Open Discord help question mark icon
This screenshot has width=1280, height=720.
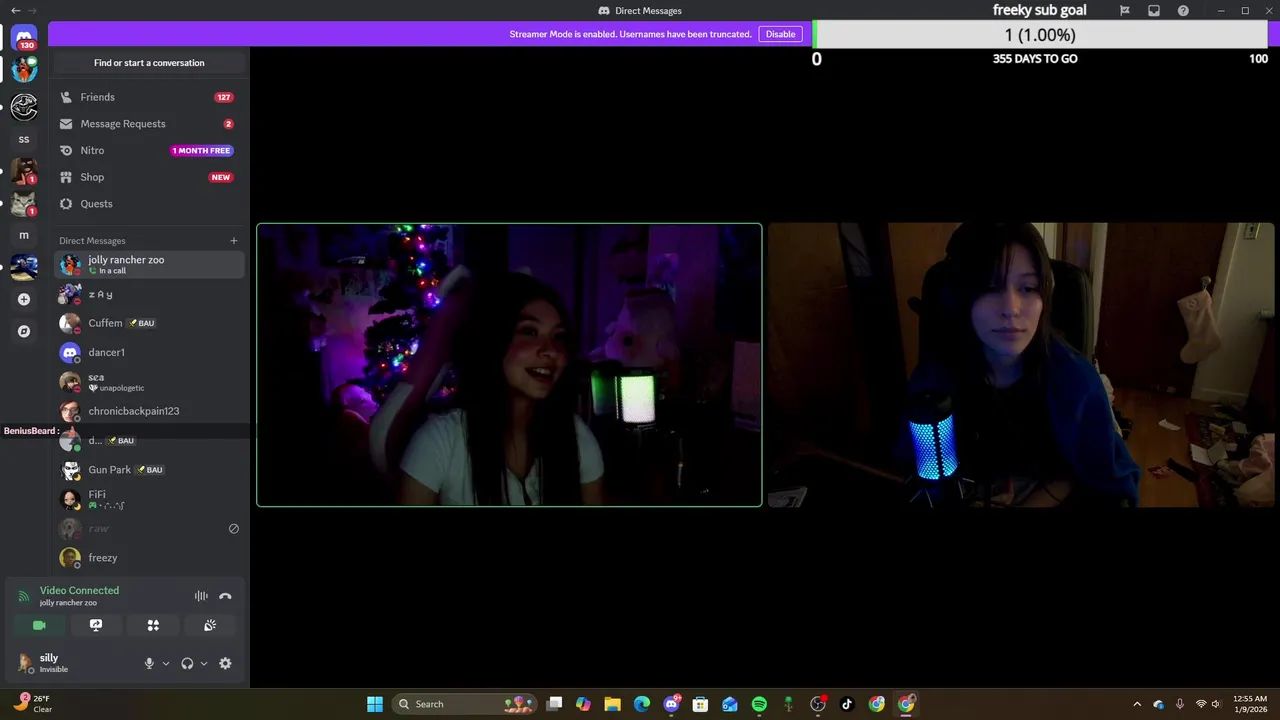click(1184, 10)
